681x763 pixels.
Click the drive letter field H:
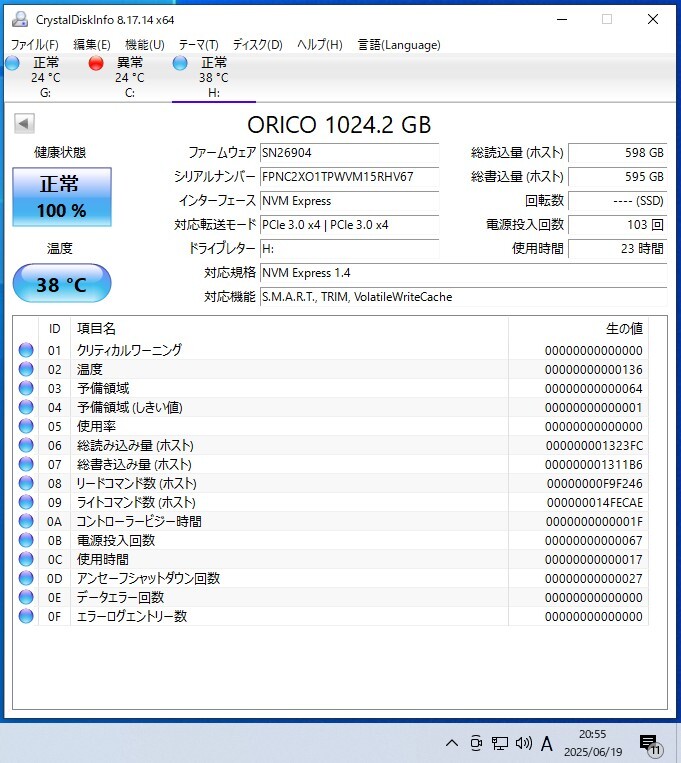tap(349, 249)
